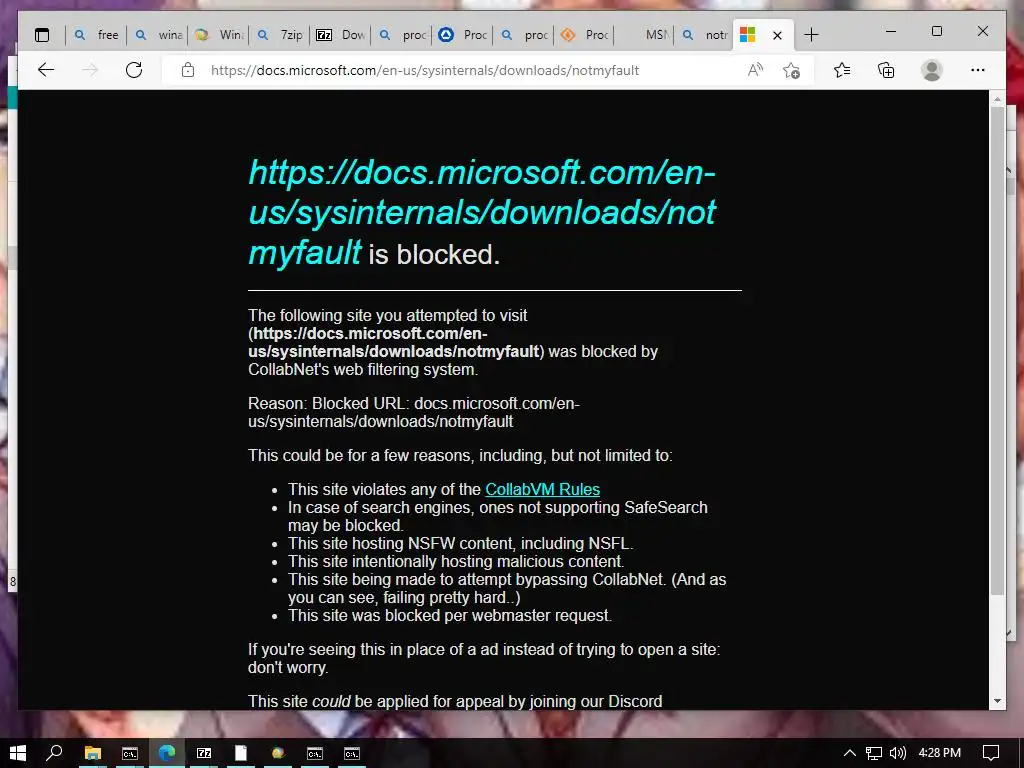
Task: Open Collections panel
Action: [x=886, y=70]
